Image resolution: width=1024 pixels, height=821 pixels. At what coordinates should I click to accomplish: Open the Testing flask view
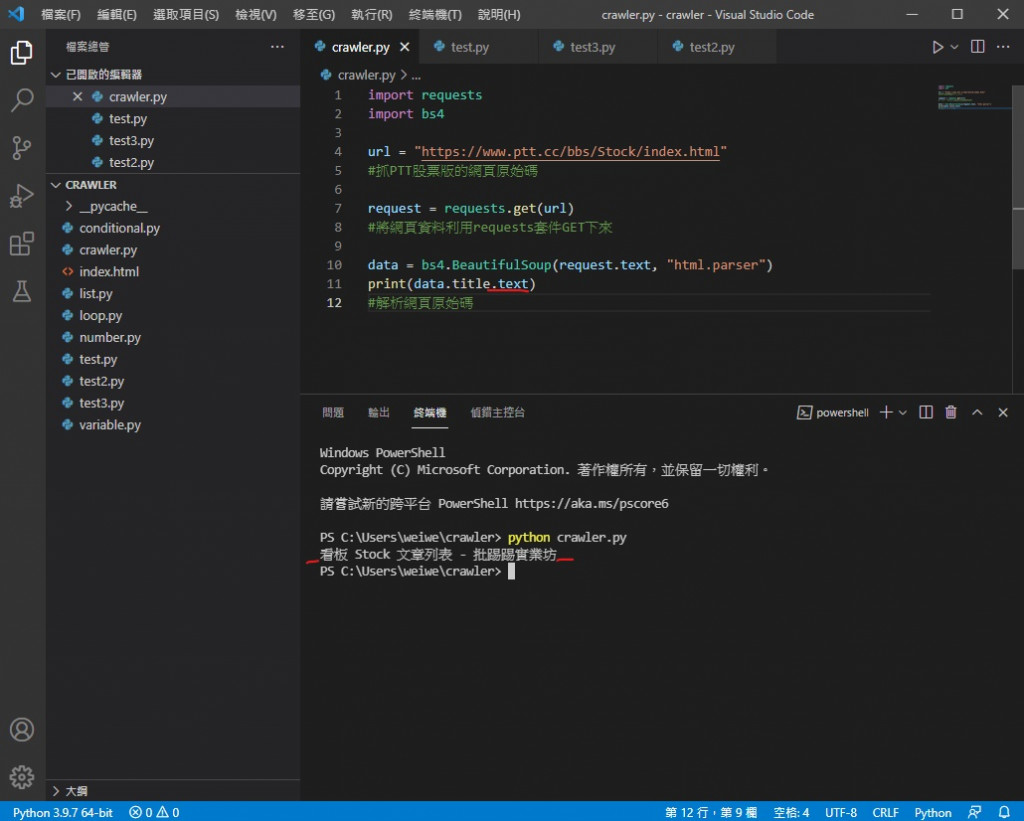(22, 291)
